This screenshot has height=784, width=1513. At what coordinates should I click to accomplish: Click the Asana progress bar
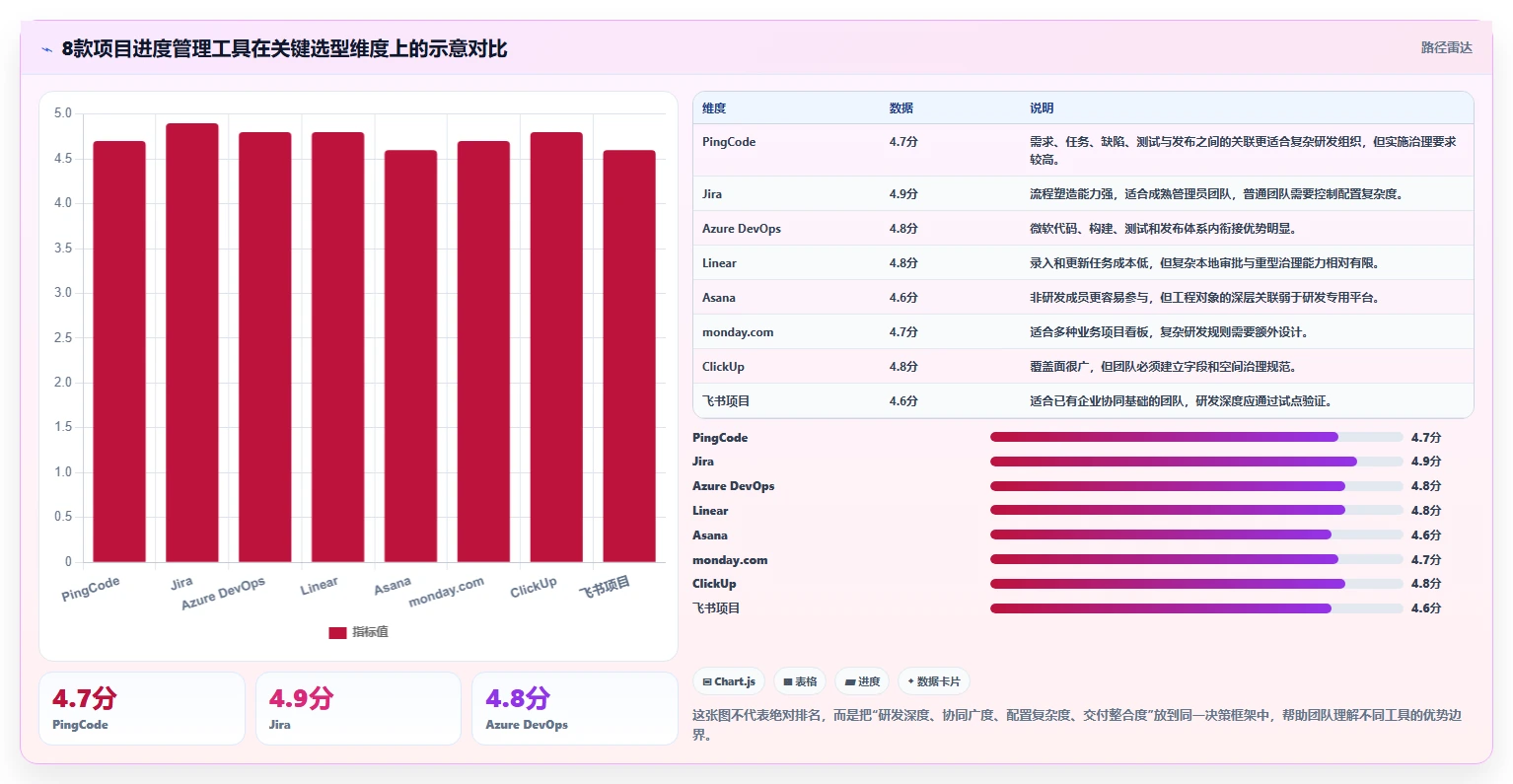click(1196, 535)
